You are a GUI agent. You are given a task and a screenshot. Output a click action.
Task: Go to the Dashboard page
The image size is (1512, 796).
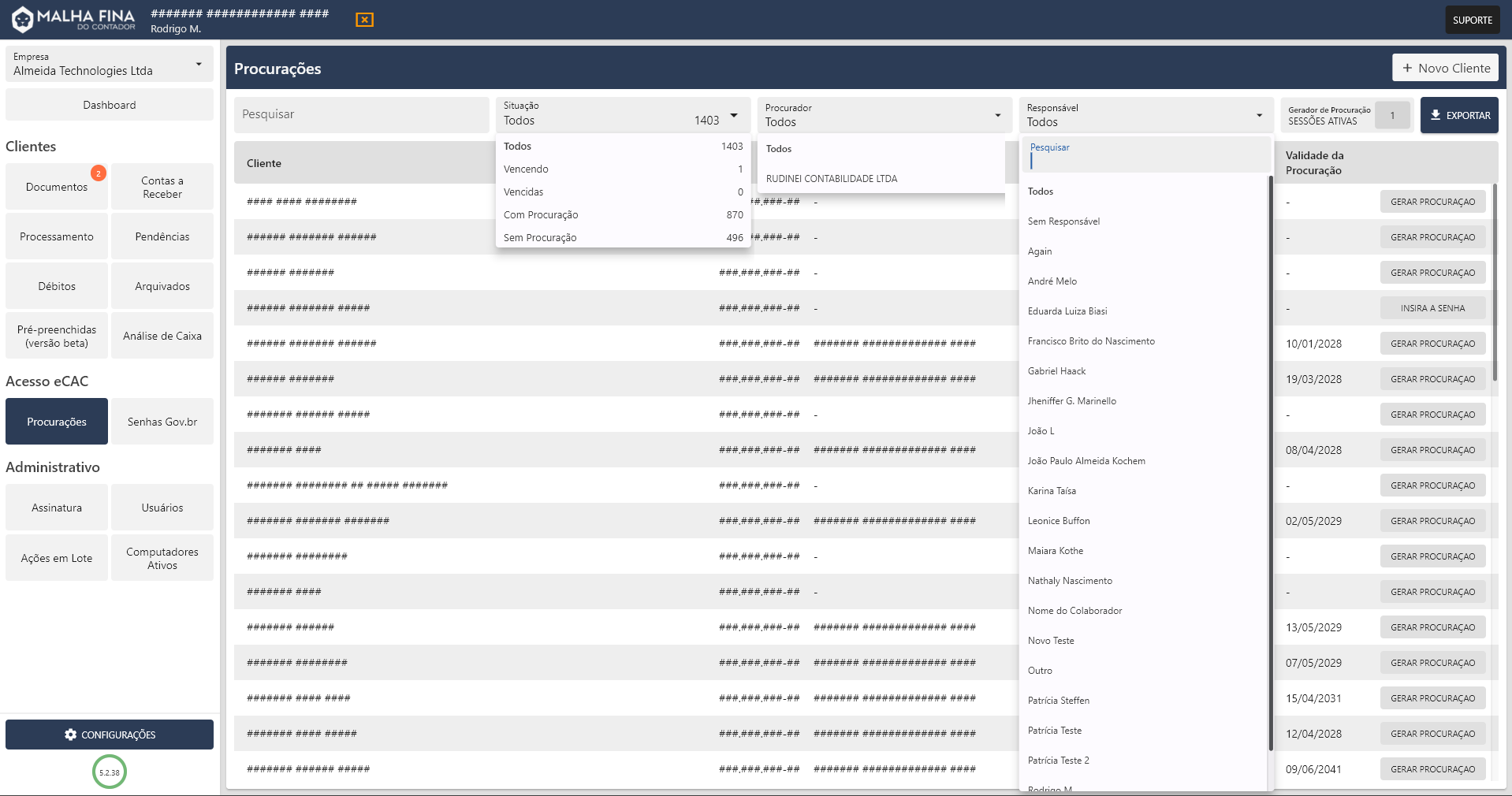pyautogui.click(x=110, y=105)
